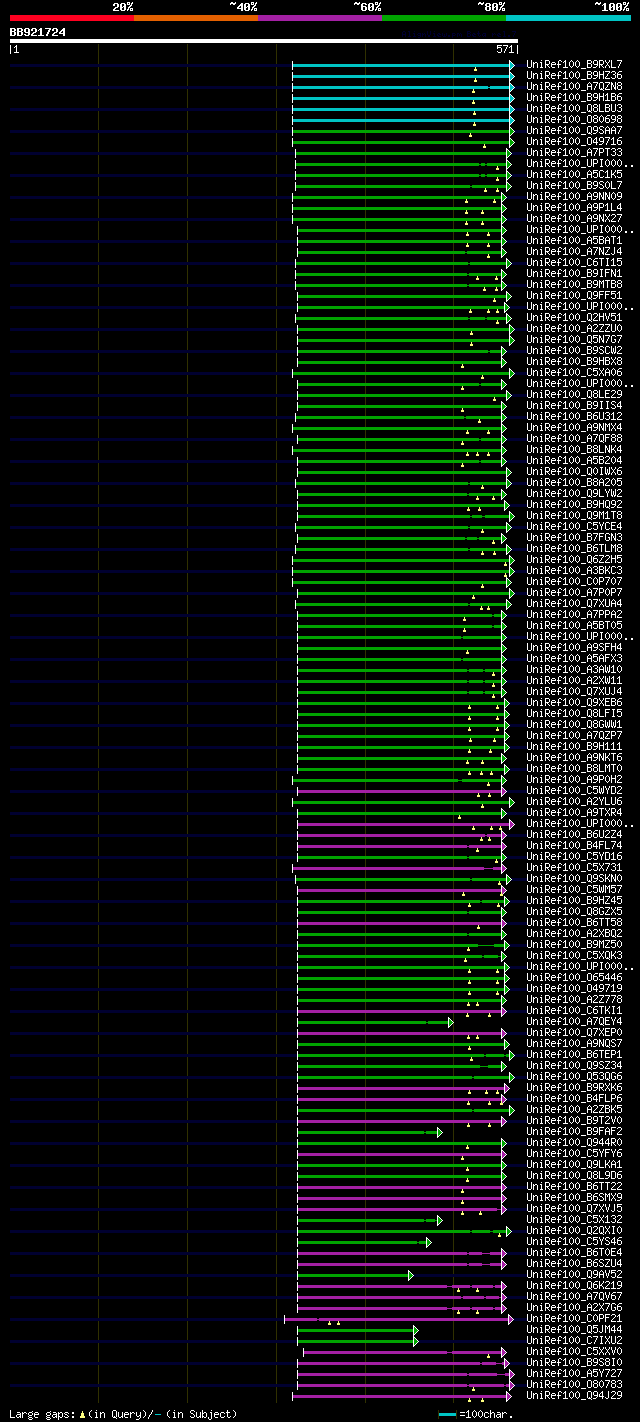Image resolution: width=640 pixels, height=1422 pixels.
Task: Pick the UniRef100_A5B2O4 hit name
Action: tap(574, 460)
